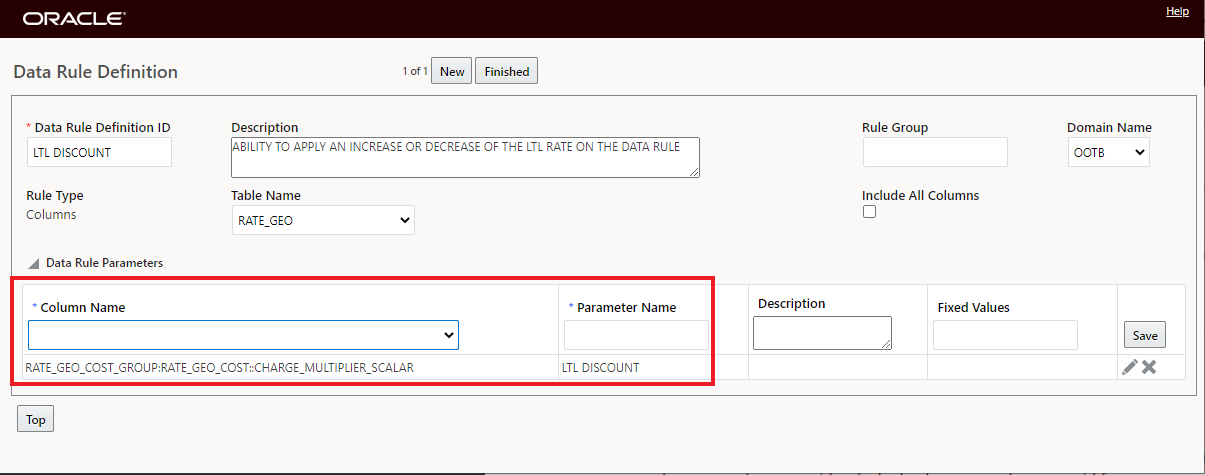Image resolution: width=1205 pixels, height=475 pixels.
Task: Delete the LTL DISCOUNT parameter row
Action: [x=1150, y=367]
